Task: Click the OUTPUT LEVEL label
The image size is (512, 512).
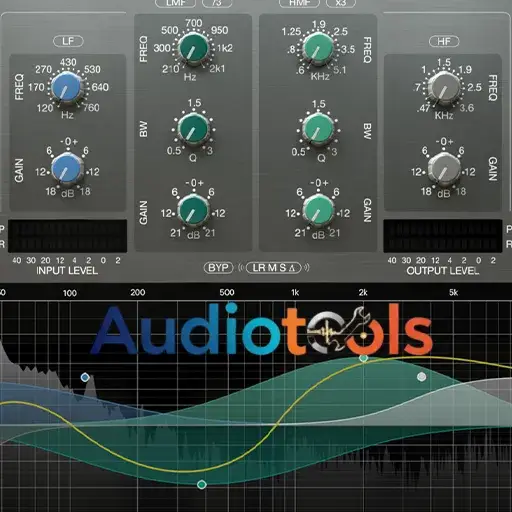Action: point(443,271)
